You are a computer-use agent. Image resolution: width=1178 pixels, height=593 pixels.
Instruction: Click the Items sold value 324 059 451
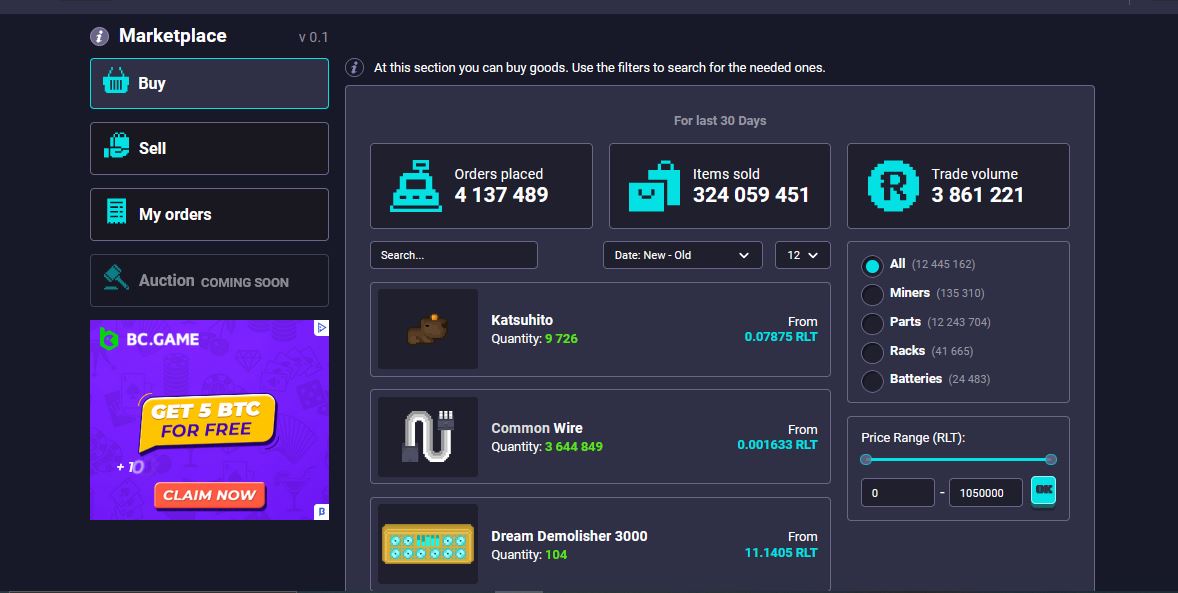point(751,195)
